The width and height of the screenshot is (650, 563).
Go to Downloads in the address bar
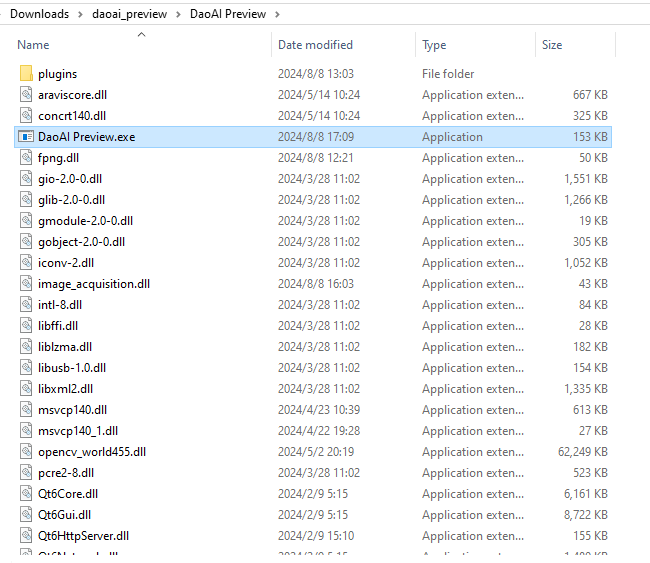point(39,14)
